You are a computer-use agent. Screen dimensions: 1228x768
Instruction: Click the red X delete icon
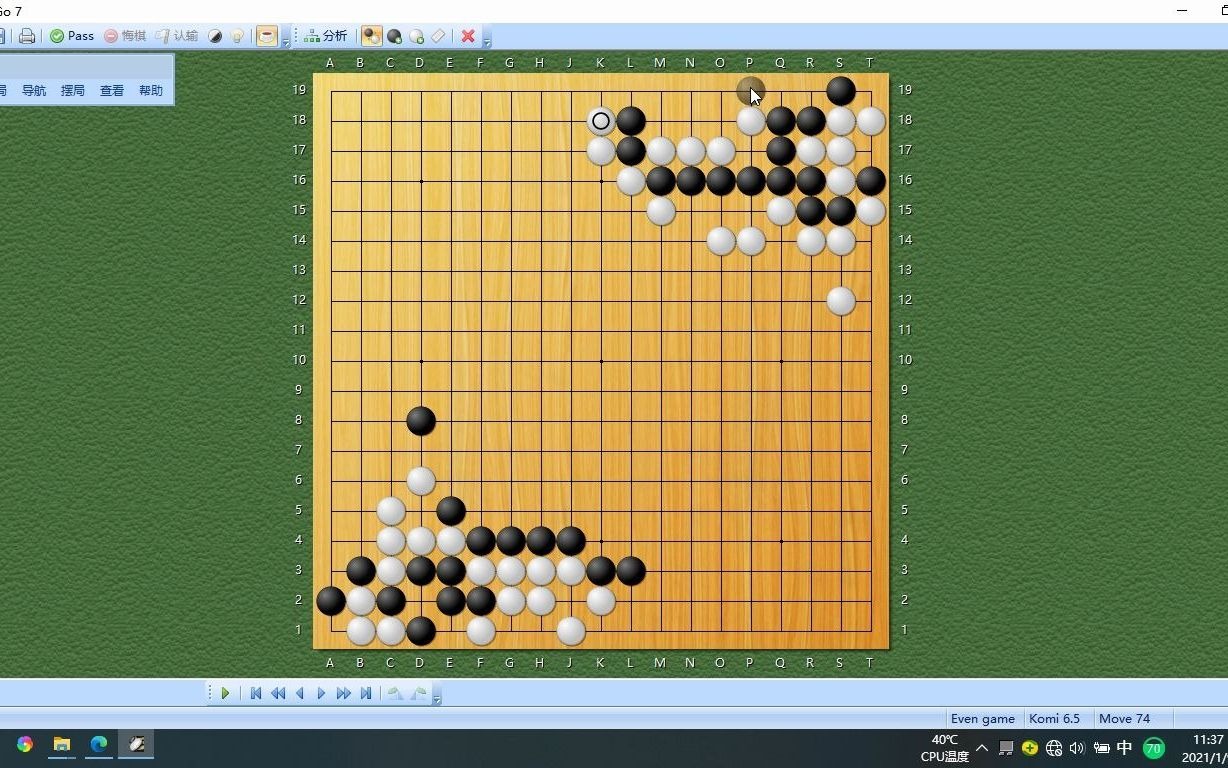(x=467, y=36)
